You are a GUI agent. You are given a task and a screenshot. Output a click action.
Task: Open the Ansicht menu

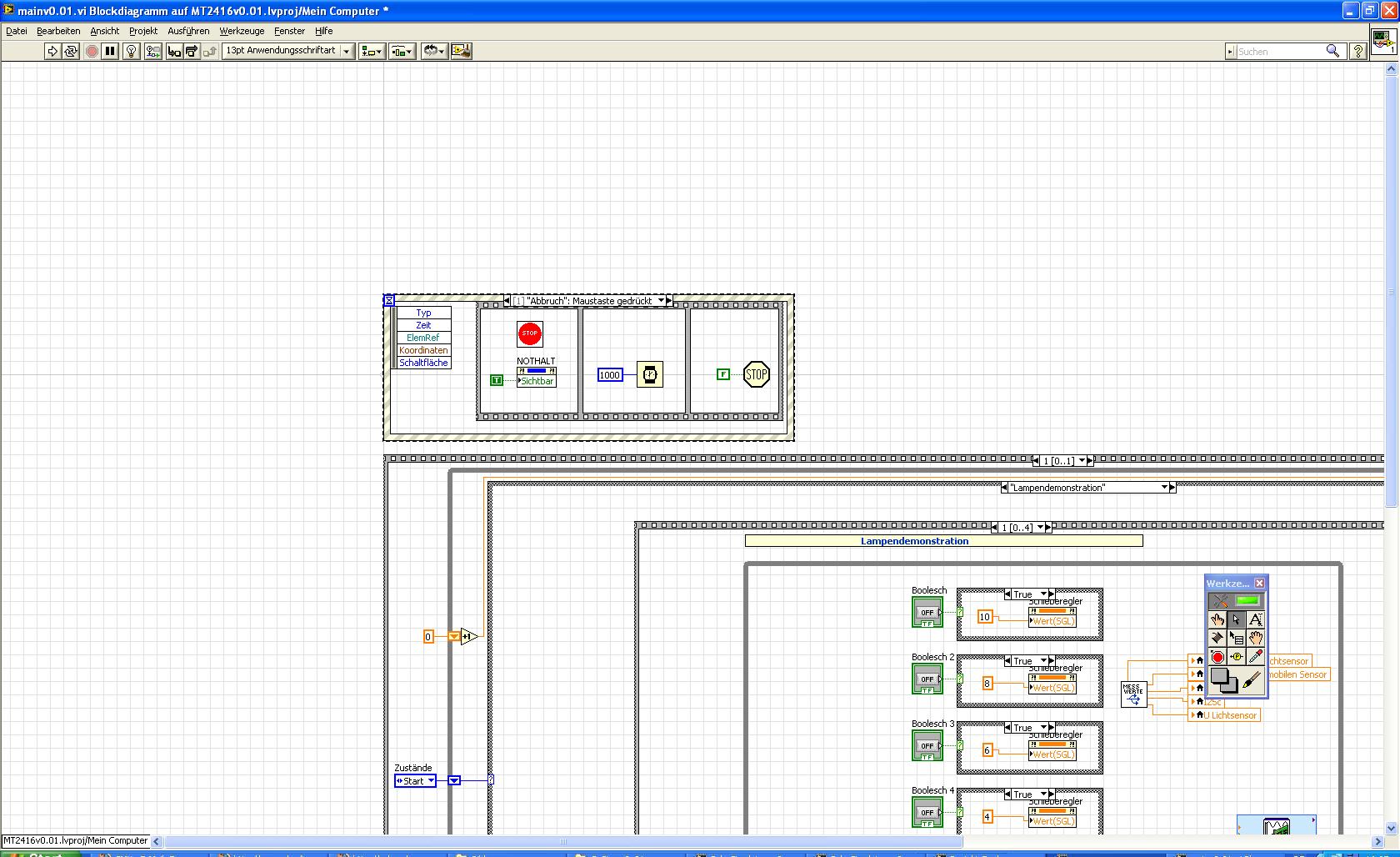[x=105, y=31]
